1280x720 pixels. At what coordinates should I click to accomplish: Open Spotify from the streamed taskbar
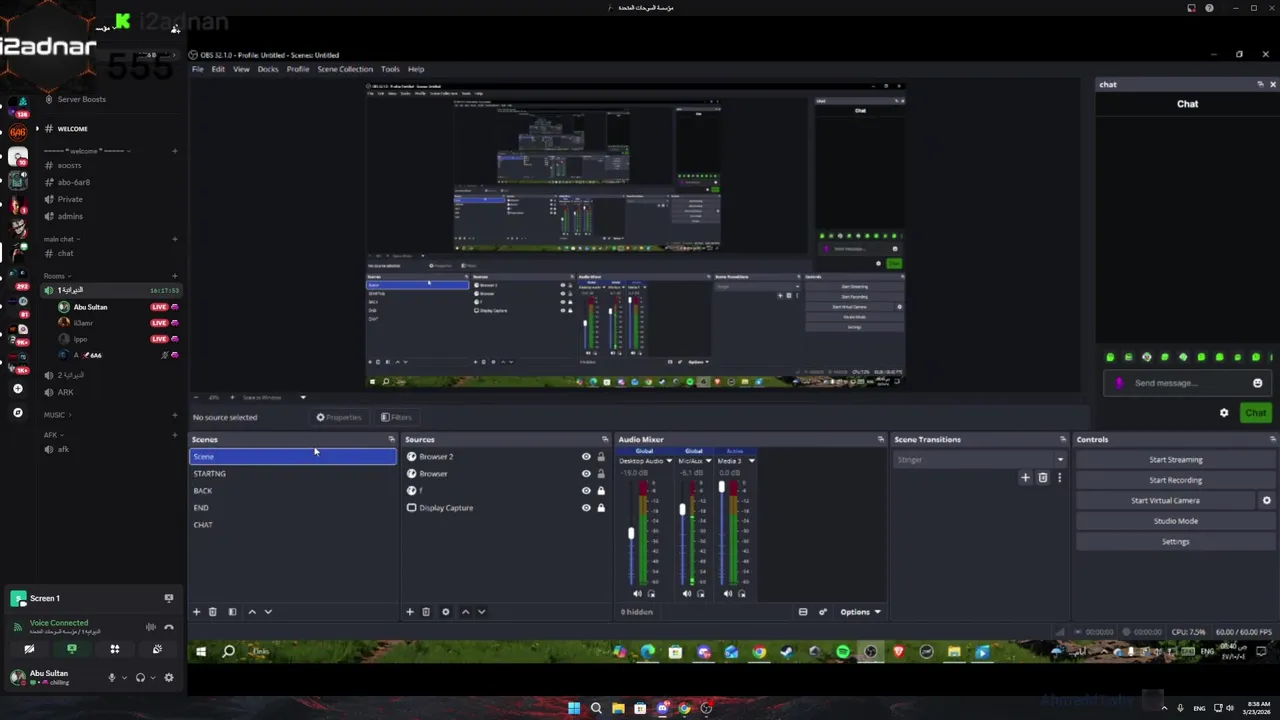point(843,652)
